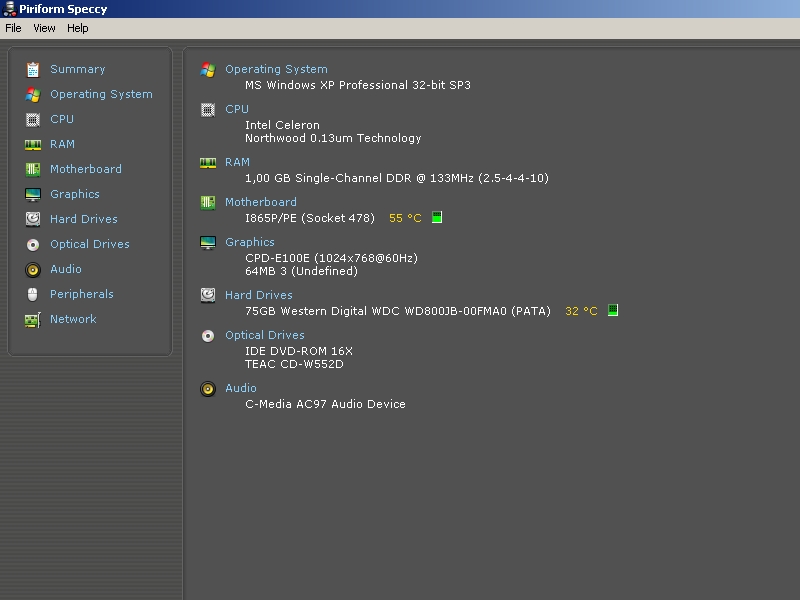800x600 pixels.
Task: Go to CPU section in sidebar
Action: (62, 119)
